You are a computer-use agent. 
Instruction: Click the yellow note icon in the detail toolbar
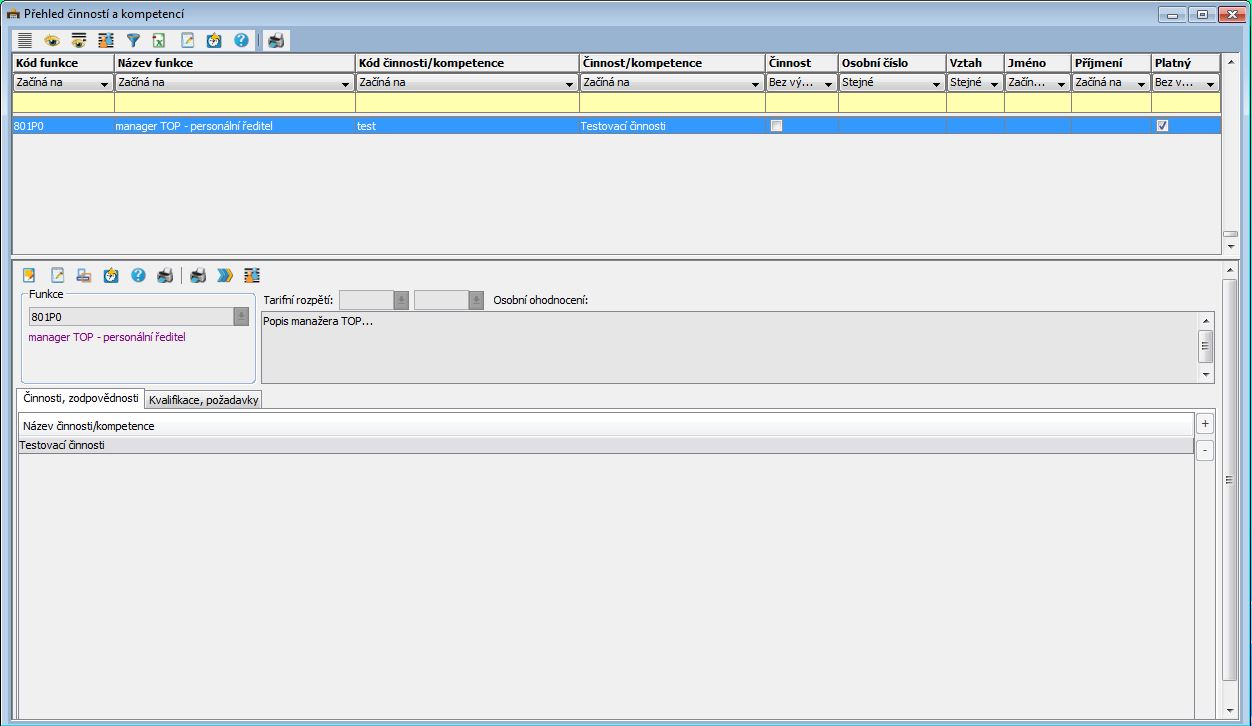click(29, 275)
